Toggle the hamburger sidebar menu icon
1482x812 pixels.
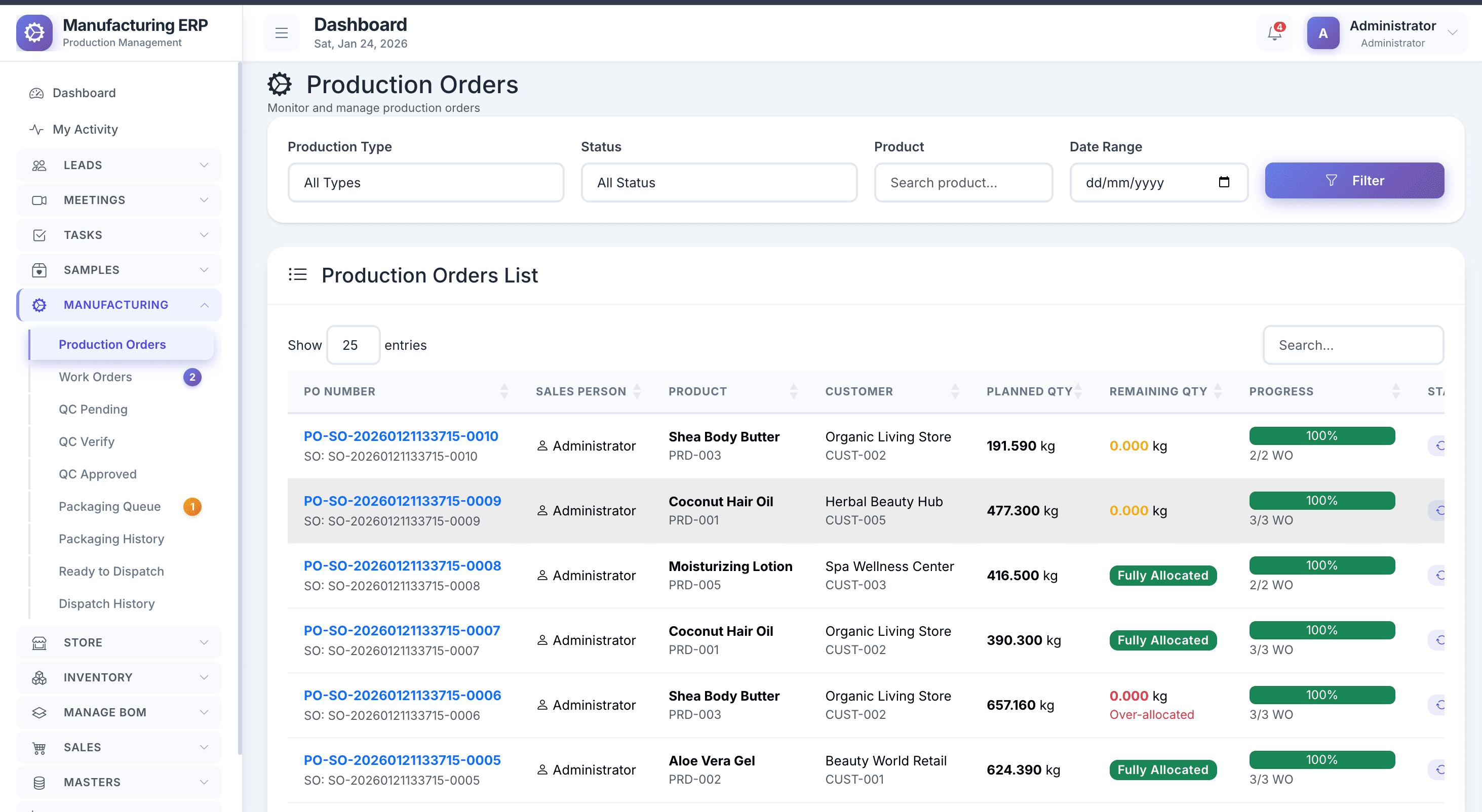point(281,33)
